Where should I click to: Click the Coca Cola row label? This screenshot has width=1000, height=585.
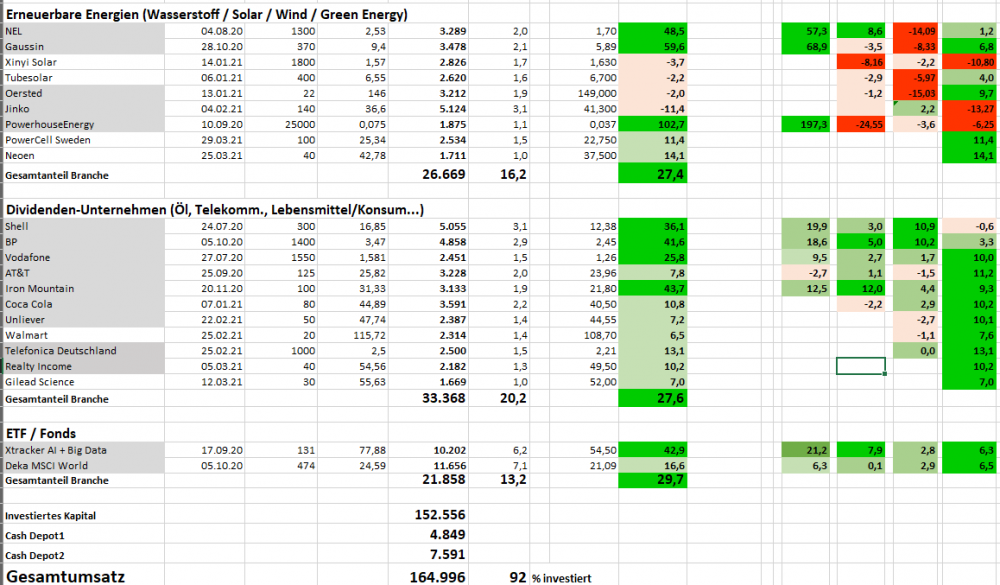point(84,304)
